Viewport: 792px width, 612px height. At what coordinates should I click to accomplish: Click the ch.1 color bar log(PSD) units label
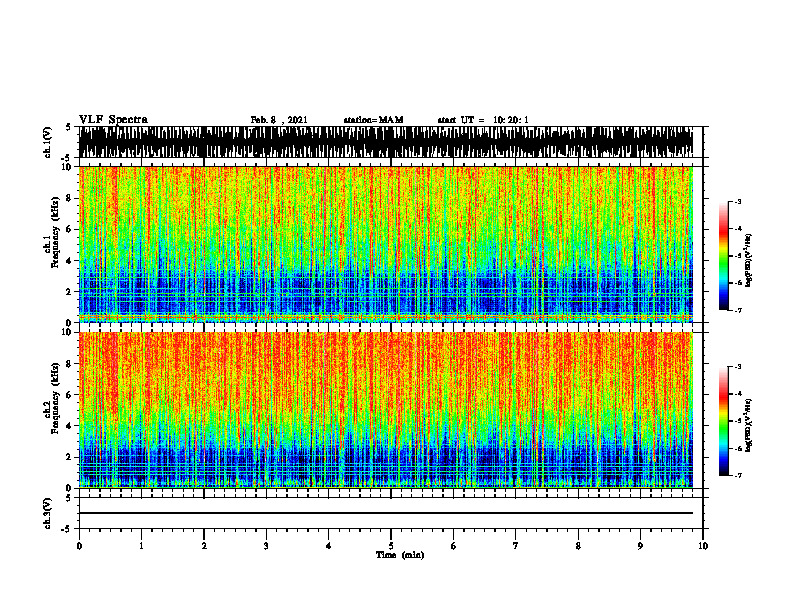tap(750, 261)
